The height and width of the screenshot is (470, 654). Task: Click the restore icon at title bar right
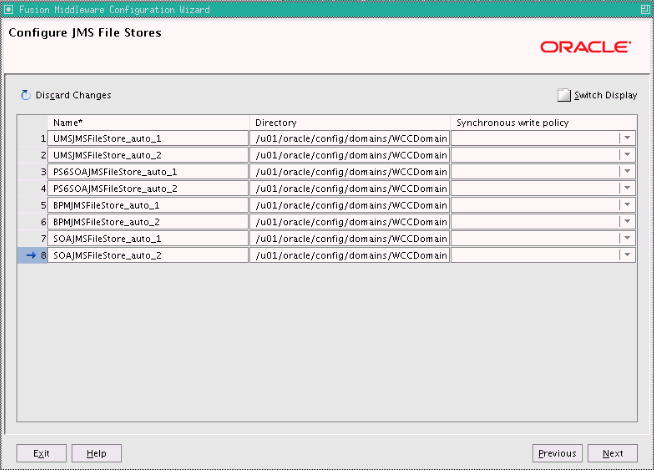(645, 9)
